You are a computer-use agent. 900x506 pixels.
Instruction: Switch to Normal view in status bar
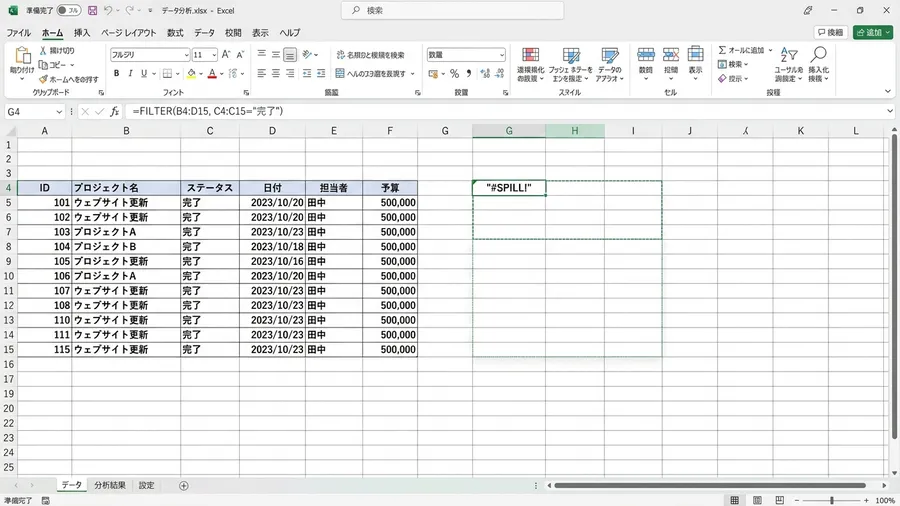(x=734, y=500)
